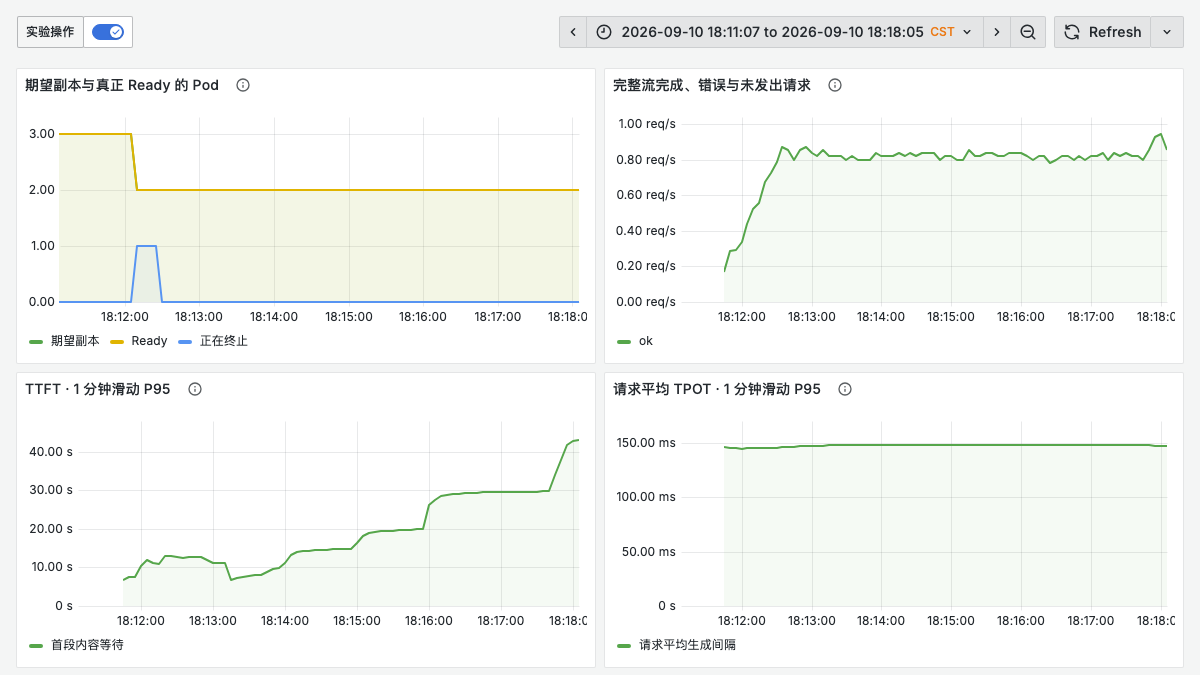Open the time range picker
The width and height of the screenshot is (1200, 675).
pyautogui.click(x=785, y=32)
